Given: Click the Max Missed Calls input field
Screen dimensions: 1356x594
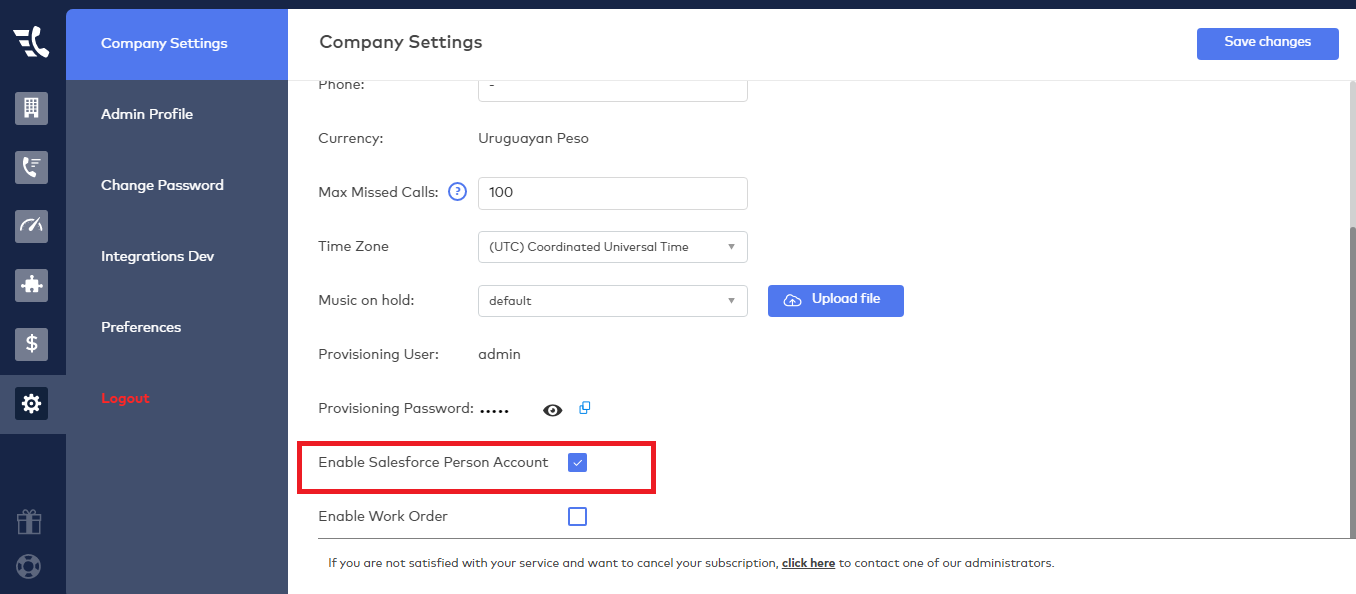Looking at the screenshot, I should (x=612, y=193).
